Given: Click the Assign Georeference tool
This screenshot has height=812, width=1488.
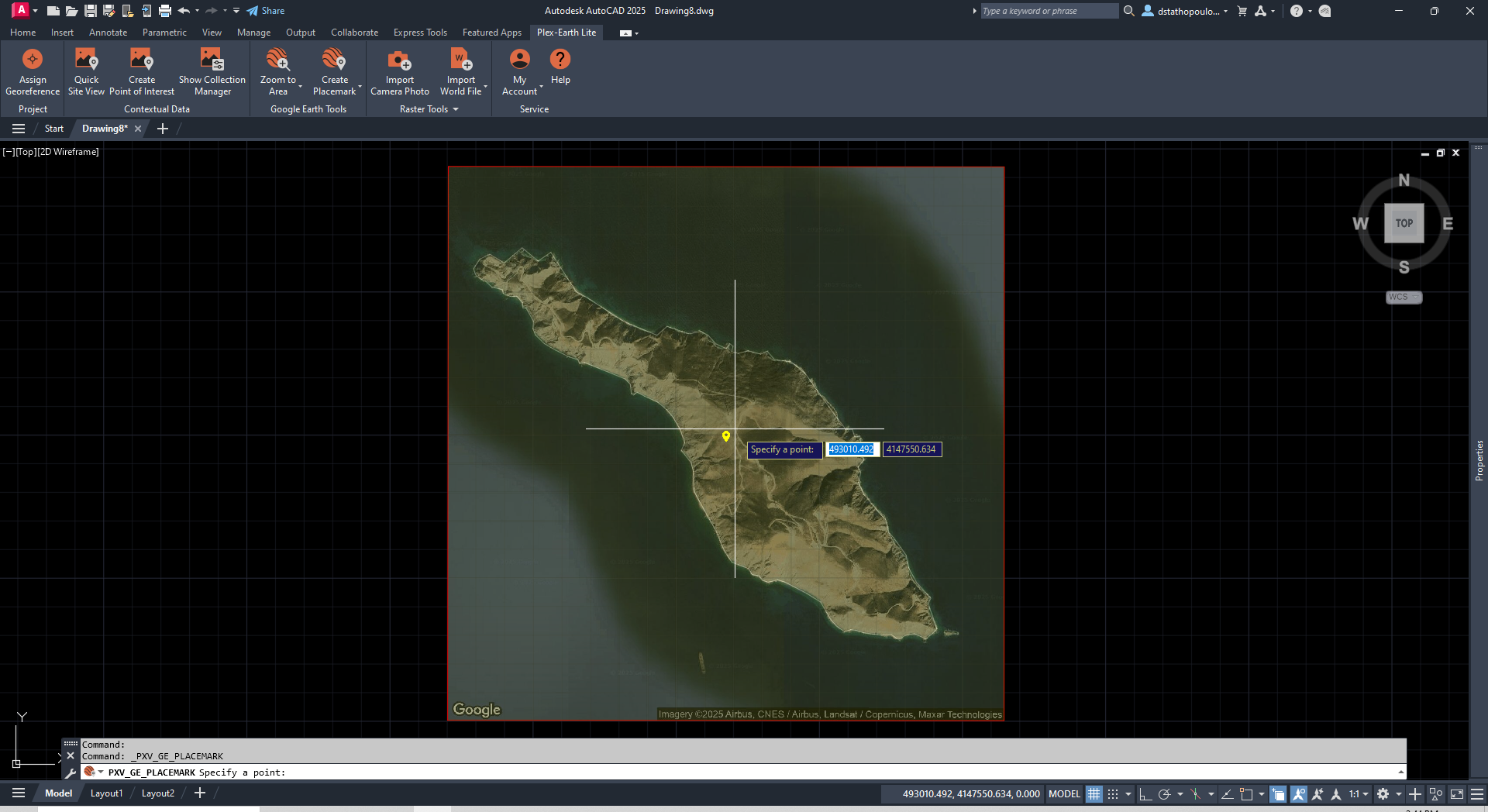Looking at the screenshot, I should tap(33, 72).
